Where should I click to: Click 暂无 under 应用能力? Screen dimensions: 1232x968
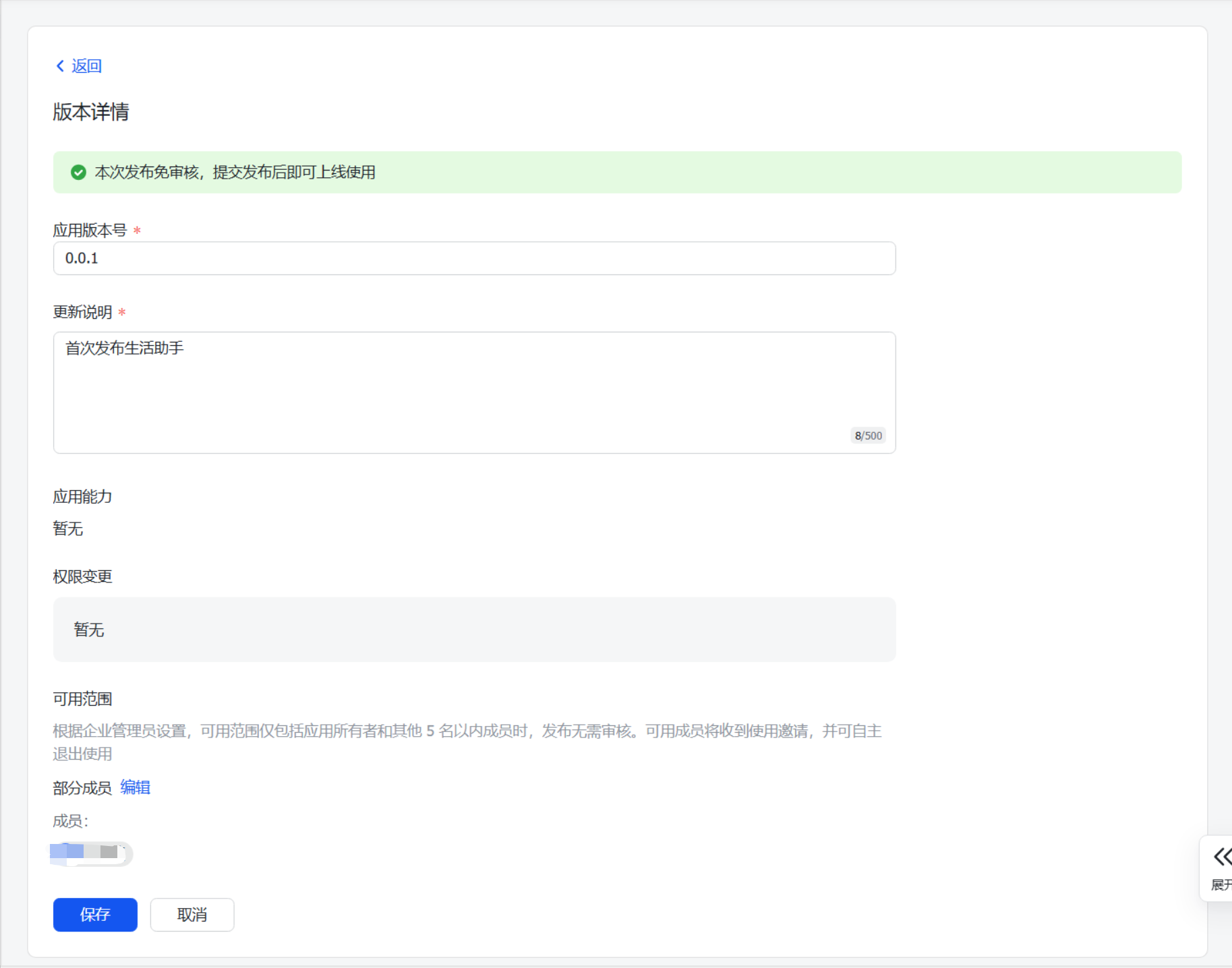pos(68,528)
